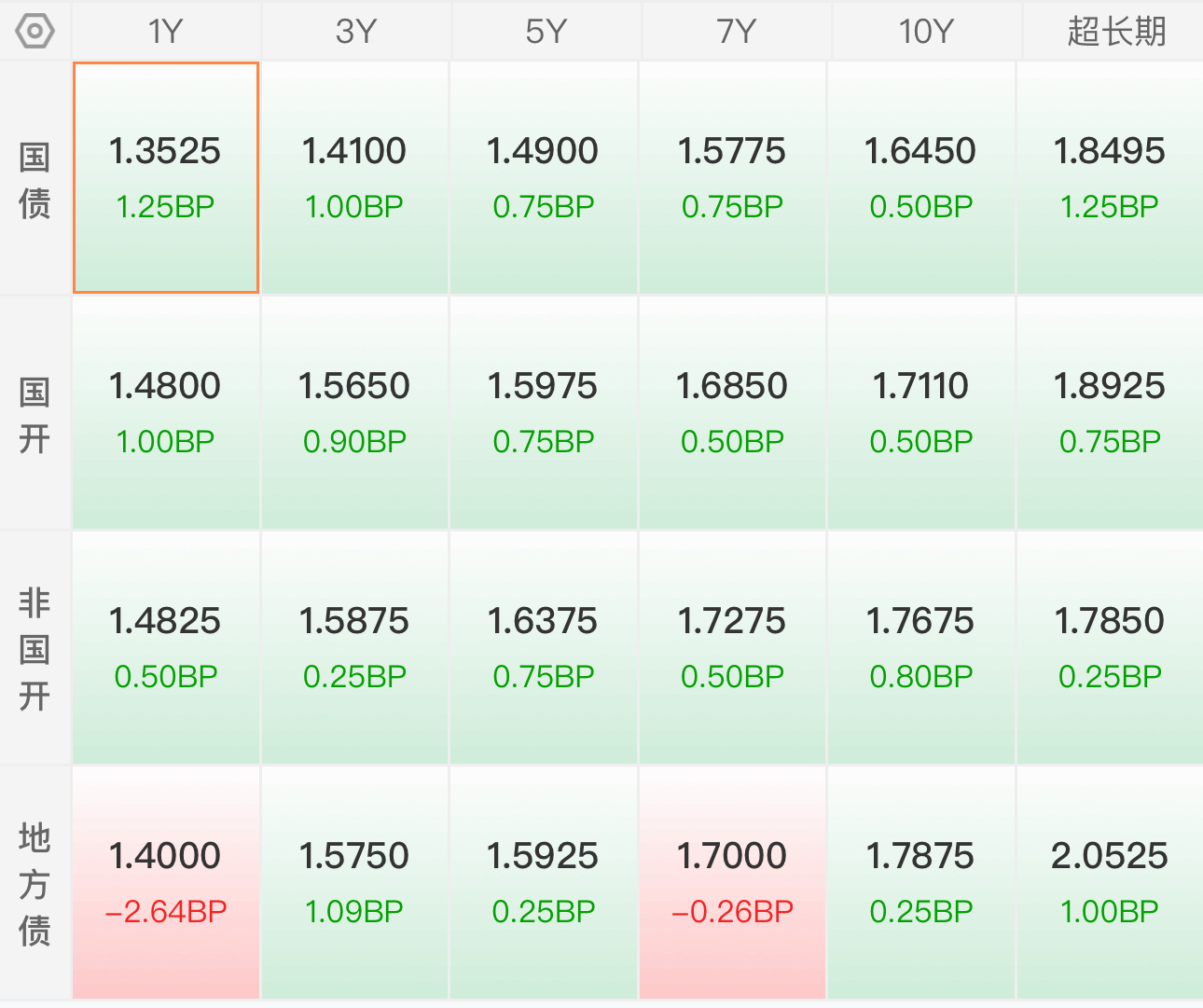Open 非国开 5Y cell showing 1.6375
Image resolution: width=1203 pixels, height=1008 pixels.
(544, 647)
